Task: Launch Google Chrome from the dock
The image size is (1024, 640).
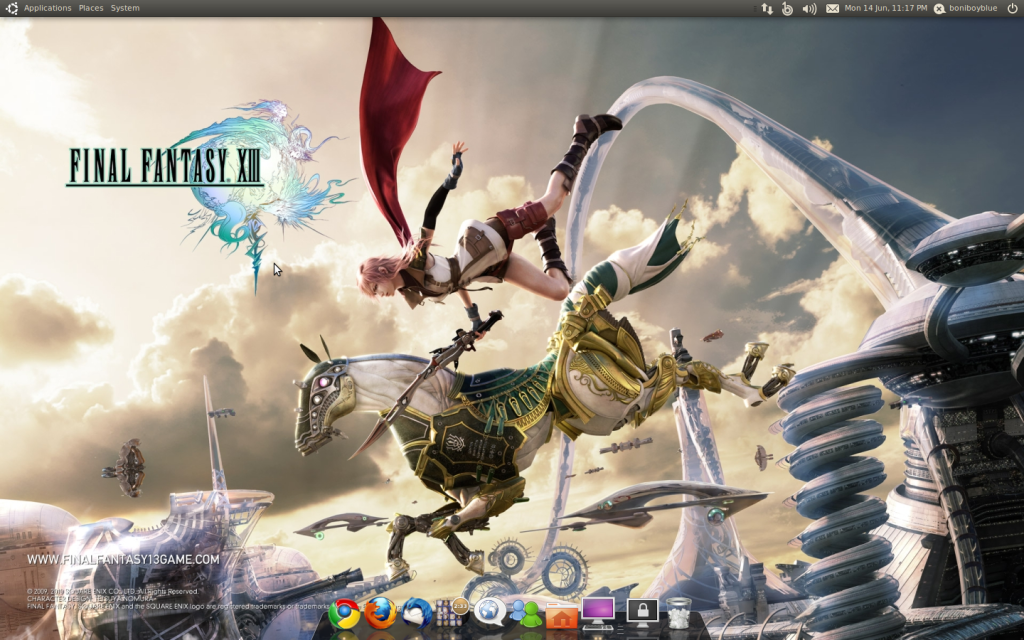Action: point(344,614)
